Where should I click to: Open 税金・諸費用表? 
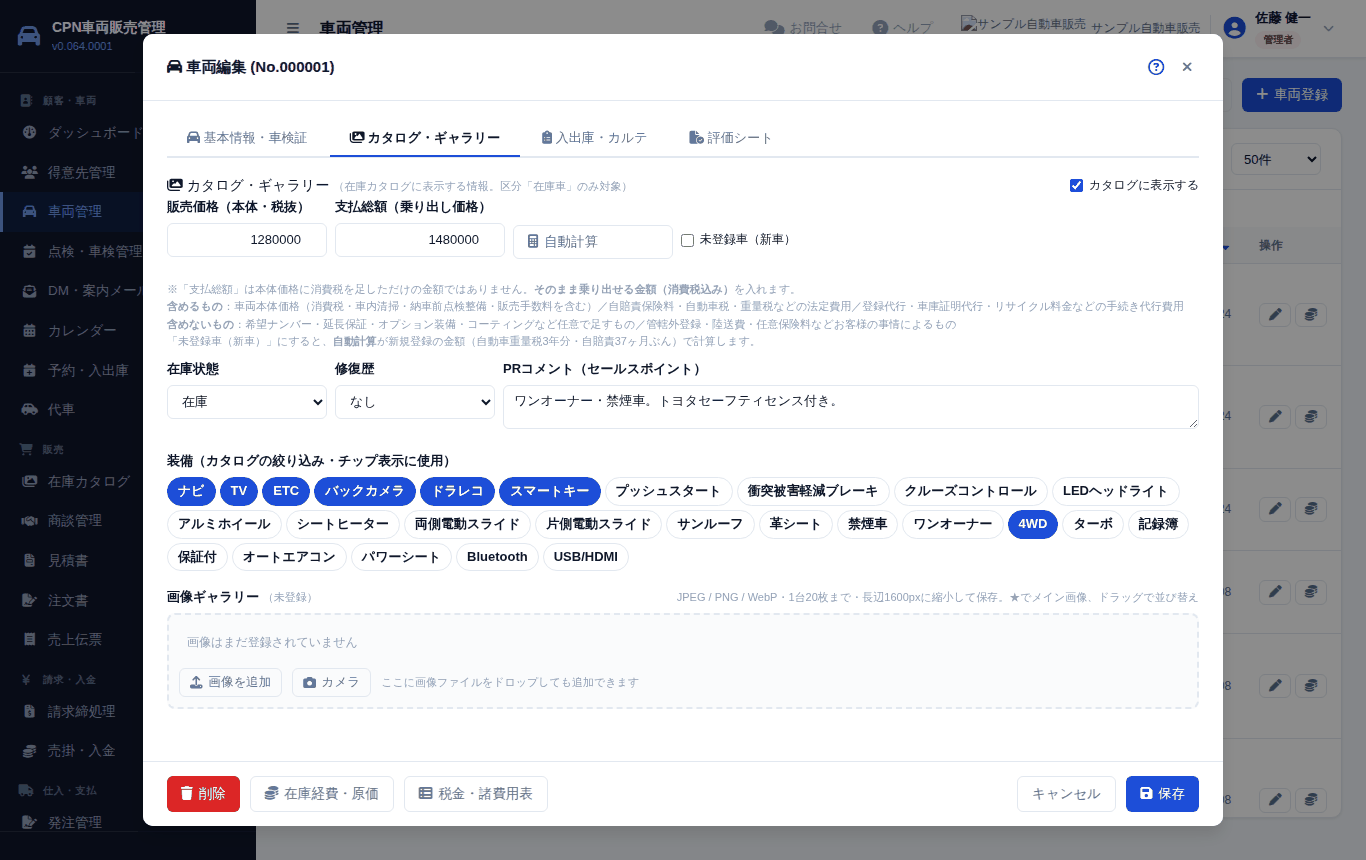[x=476, y=794]
